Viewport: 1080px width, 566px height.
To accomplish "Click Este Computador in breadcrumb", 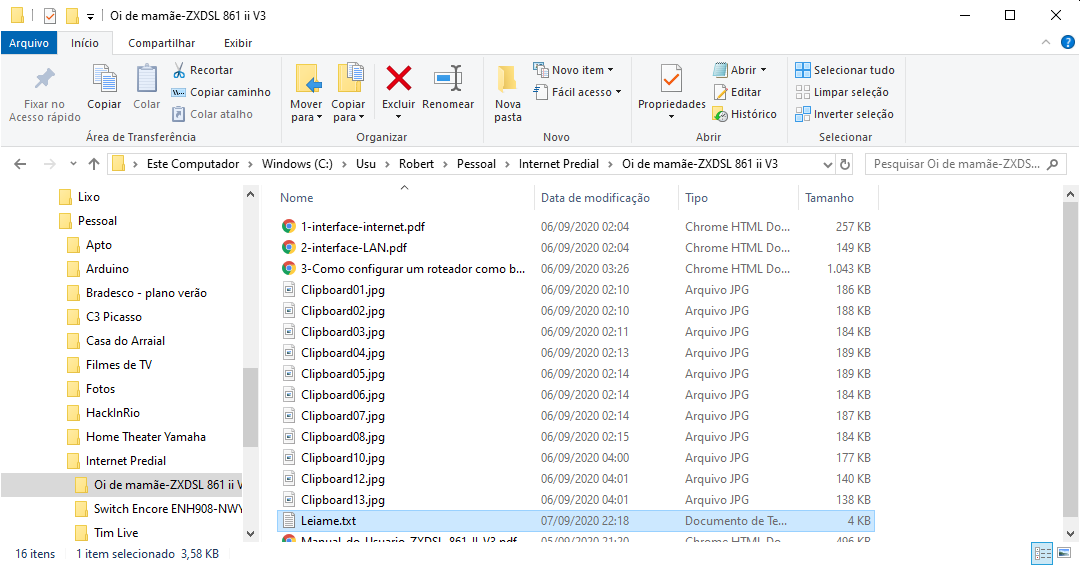I will coord(193,164).
